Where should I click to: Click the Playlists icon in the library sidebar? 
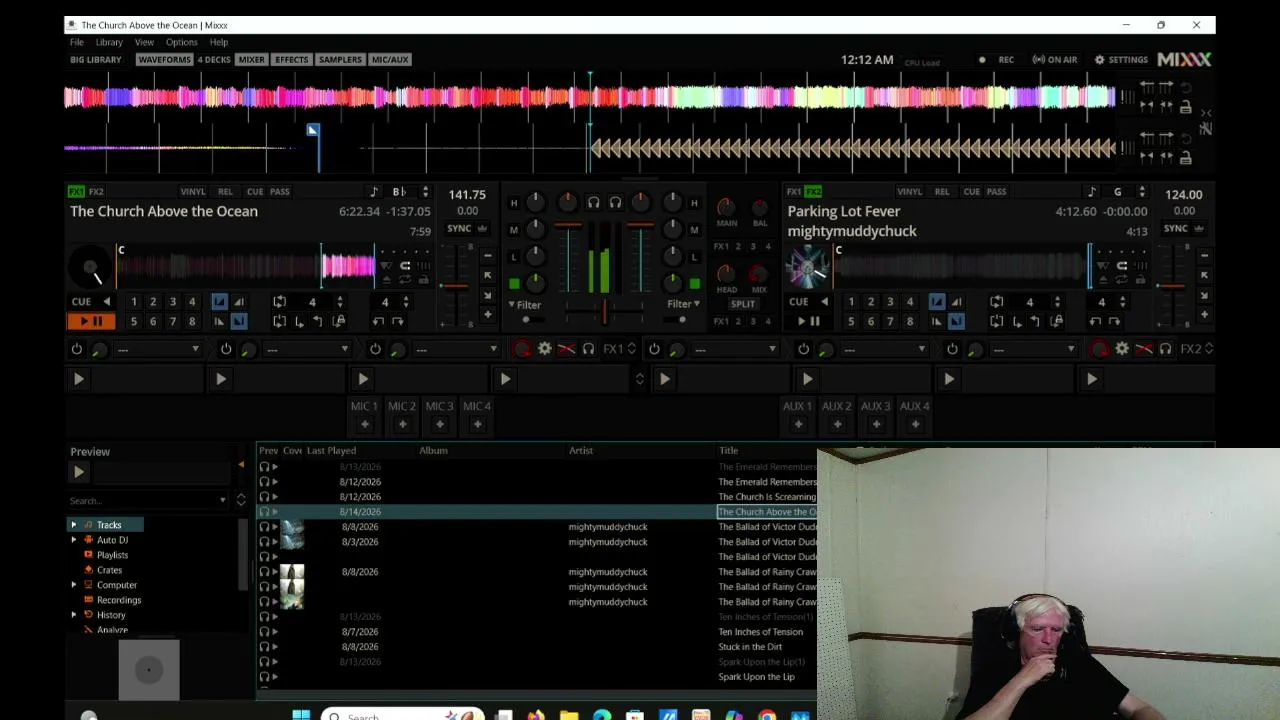[x=89, y=555]
